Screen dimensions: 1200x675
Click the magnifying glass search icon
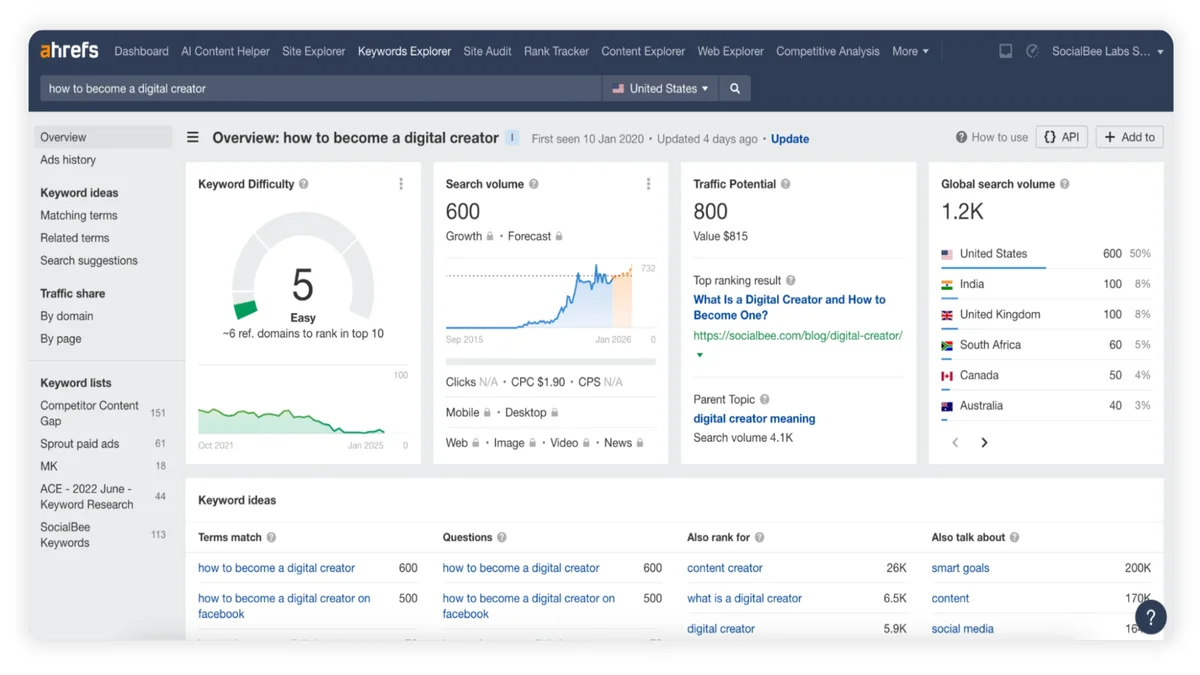(735, 88)
